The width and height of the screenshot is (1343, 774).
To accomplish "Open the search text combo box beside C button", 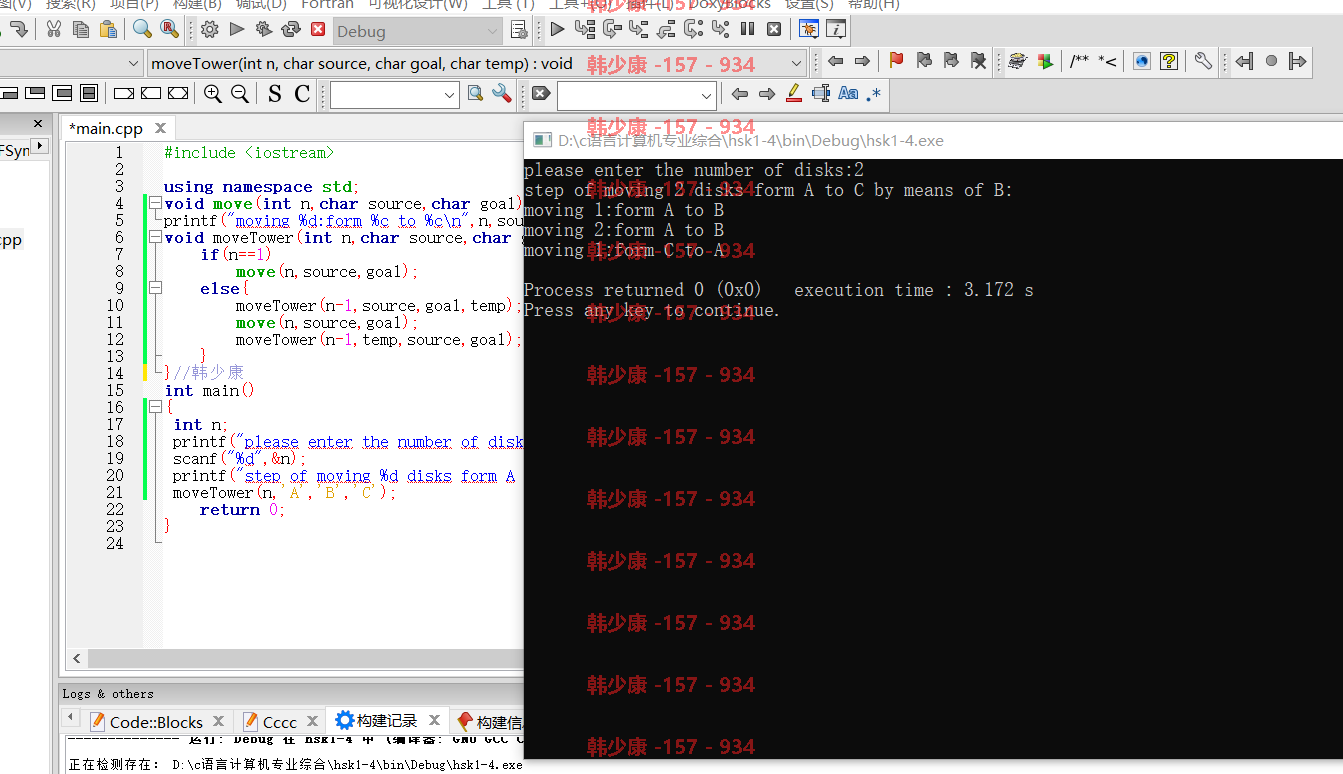I will [x=394, y=95].
